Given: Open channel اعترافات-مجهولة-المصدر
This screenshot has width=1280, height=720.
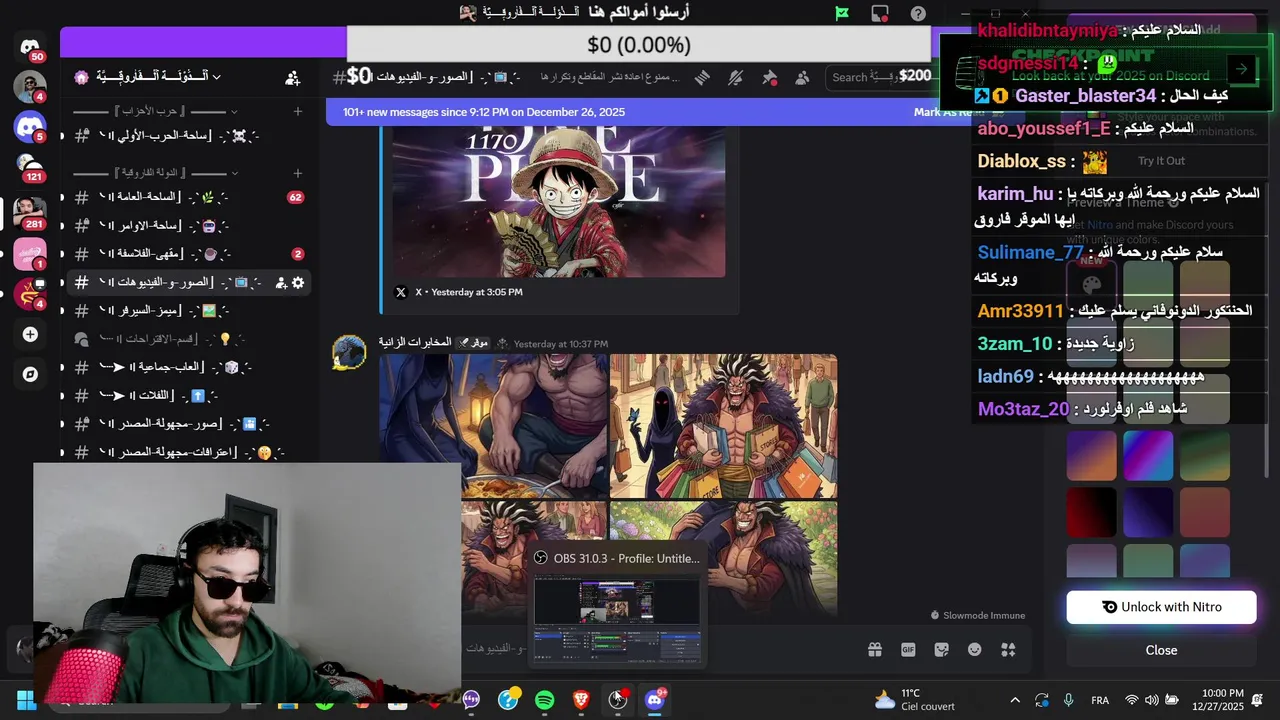Looking at the screenshot, I should (x=189, y=452).
